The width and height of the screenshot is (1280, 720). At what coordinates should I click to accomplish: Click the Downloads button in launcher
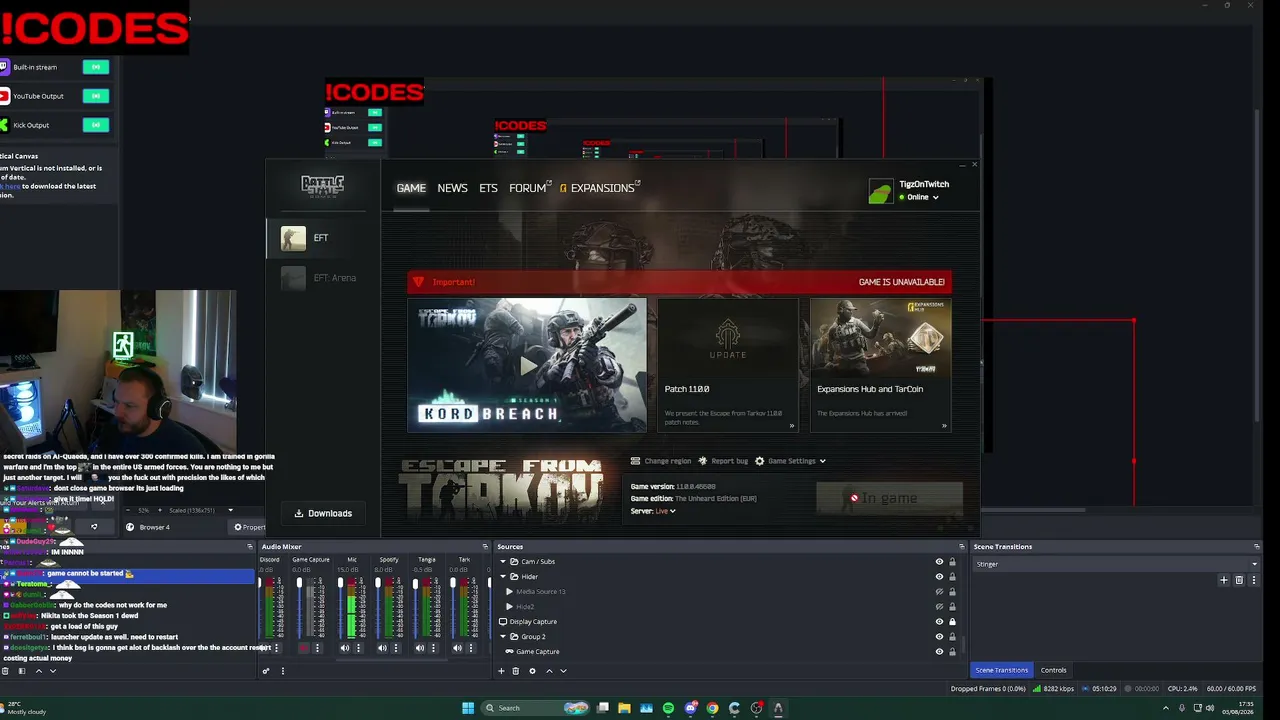(323, 513)
